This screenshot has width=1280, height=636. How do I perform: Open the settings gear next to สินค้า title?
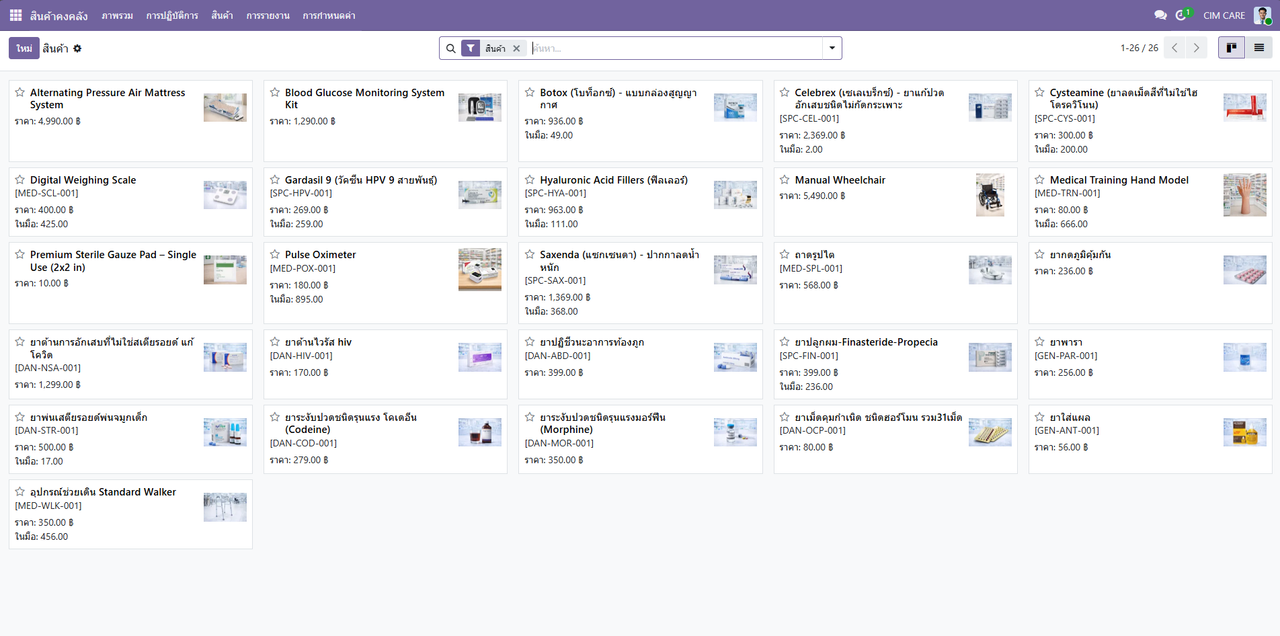[77, 48]
